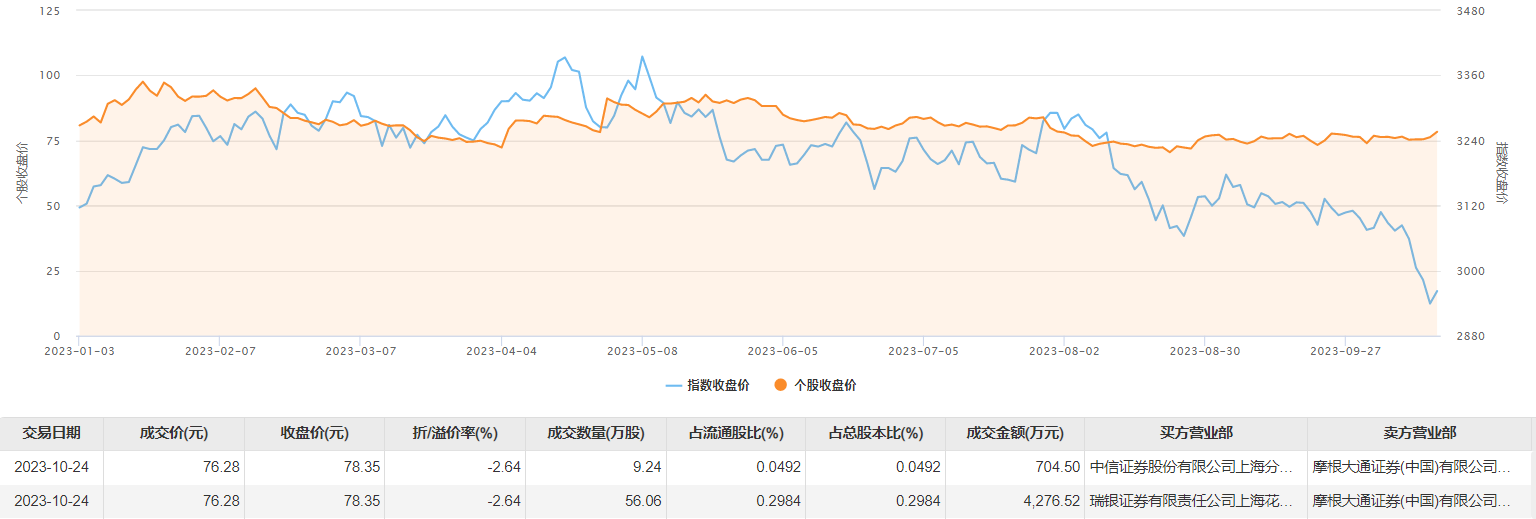Sort by 交易日期 column header
1536x519 pixels.
pos(52,433)
